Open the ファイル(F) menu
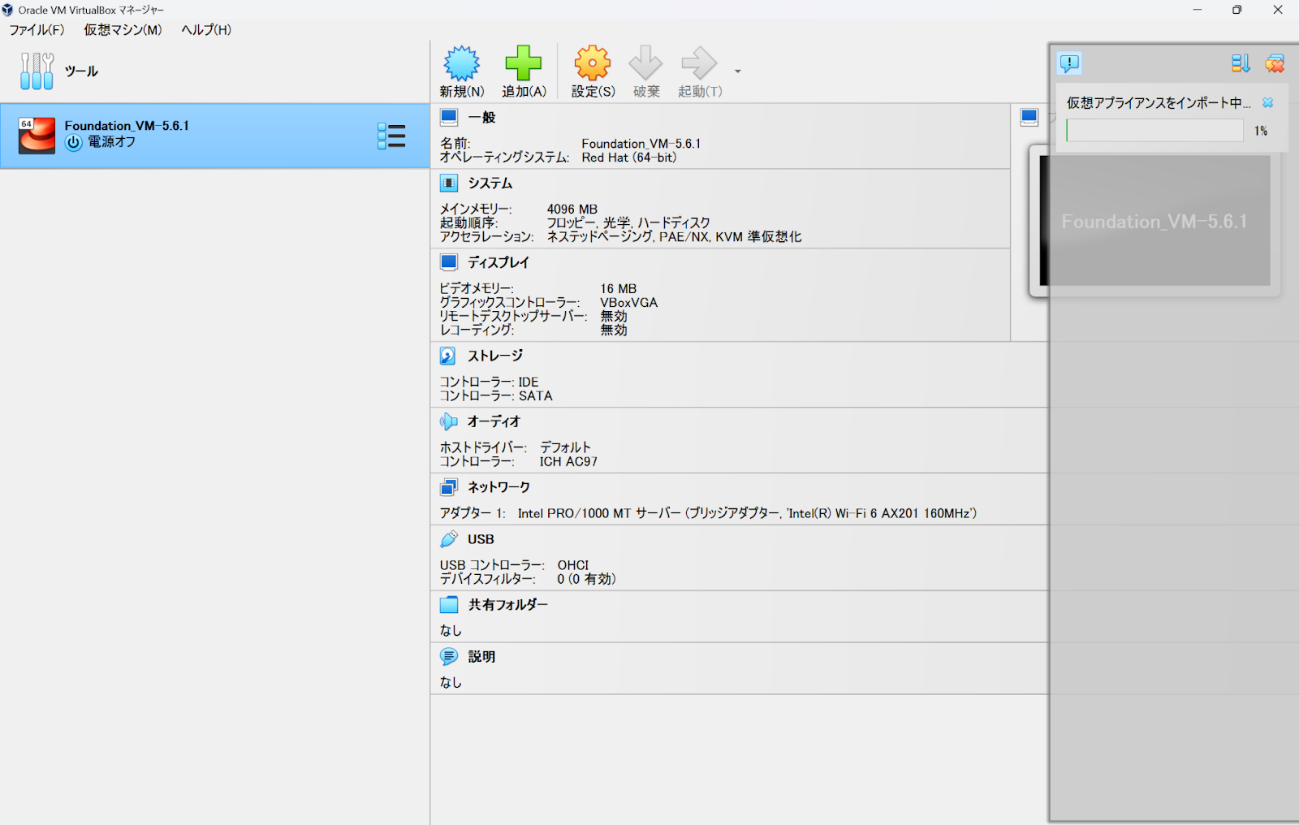 (x=36, y=30)
